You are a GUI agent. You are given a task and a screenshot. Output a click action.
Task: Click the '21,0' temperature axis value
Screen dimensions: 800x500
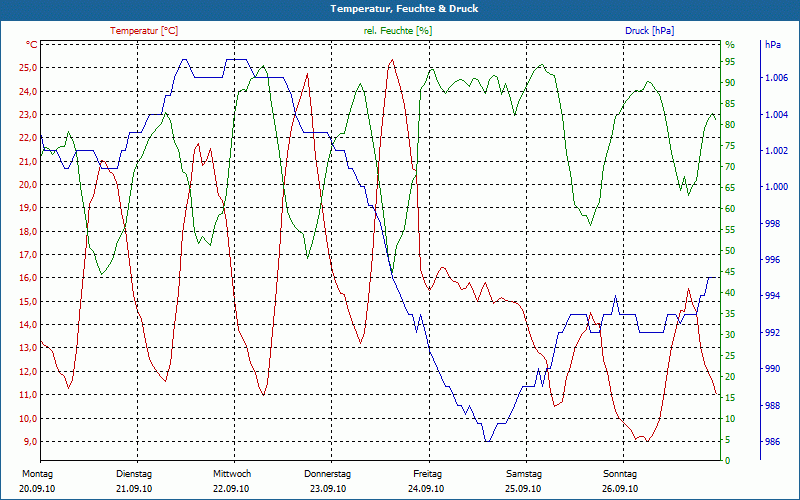[29, 161]
